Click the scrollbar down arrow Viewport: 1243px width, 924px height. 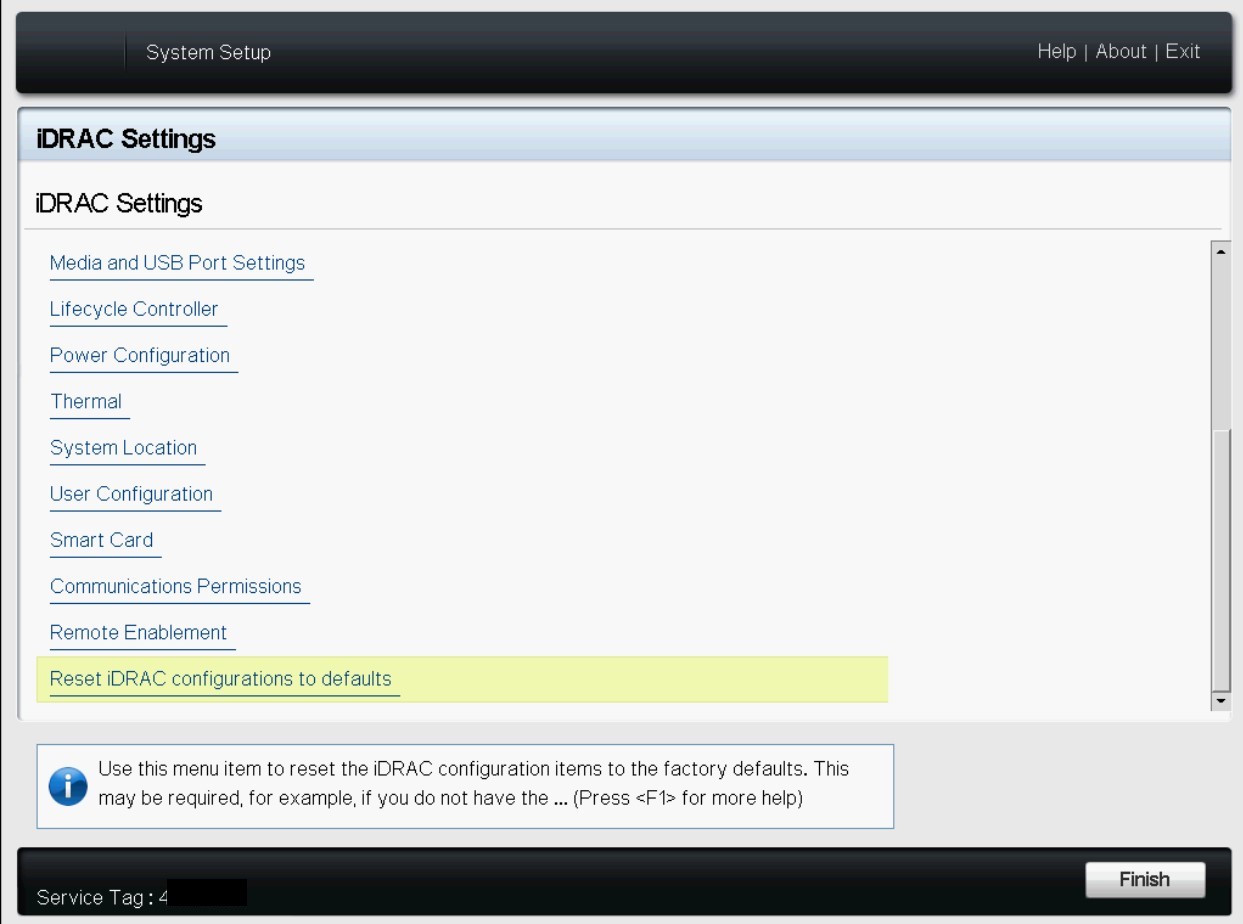[x=1220, y=701]
